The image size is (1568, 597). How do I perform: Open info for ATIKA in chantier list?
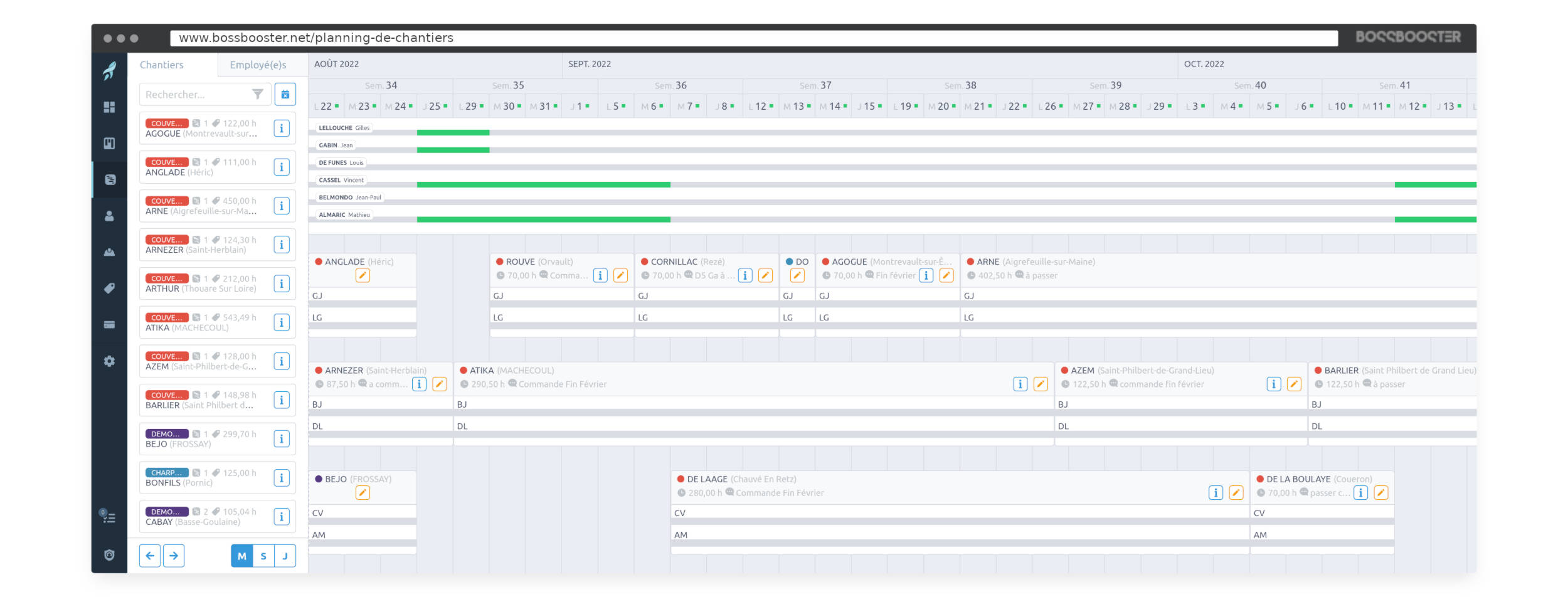[282, 323]
